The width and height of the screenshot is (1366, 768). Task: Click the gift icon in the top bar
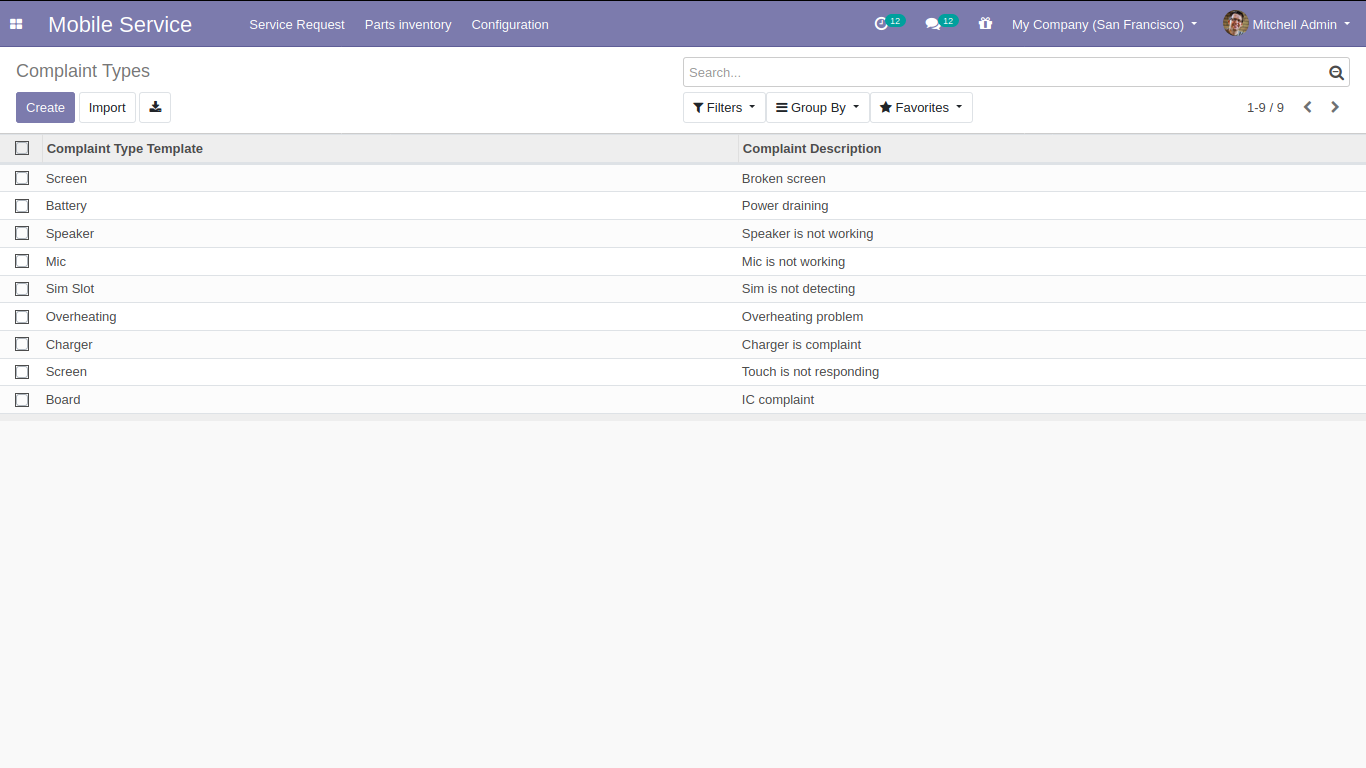[985, 24]
